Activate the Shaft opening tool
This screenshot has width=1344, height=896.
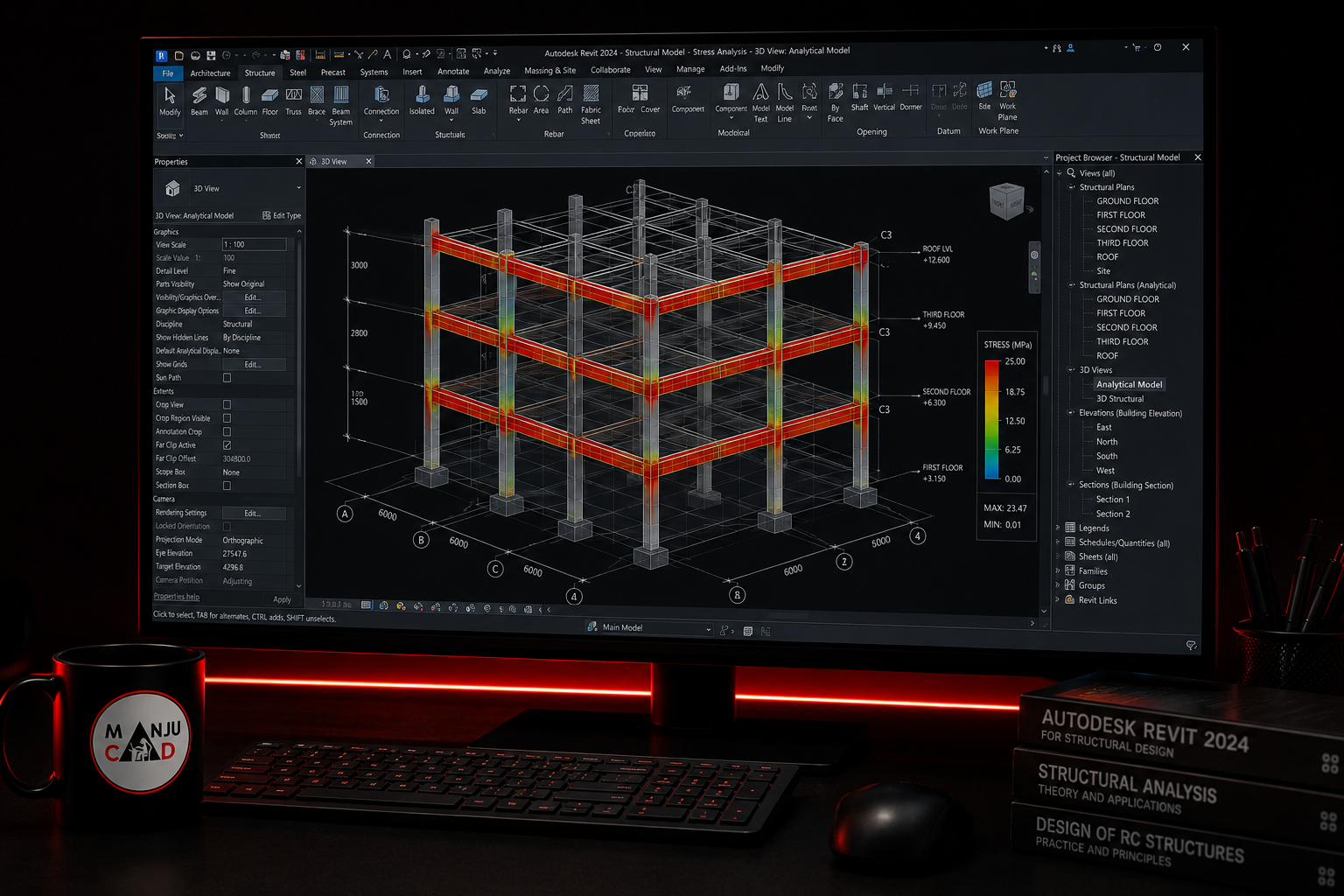[860, 98]
